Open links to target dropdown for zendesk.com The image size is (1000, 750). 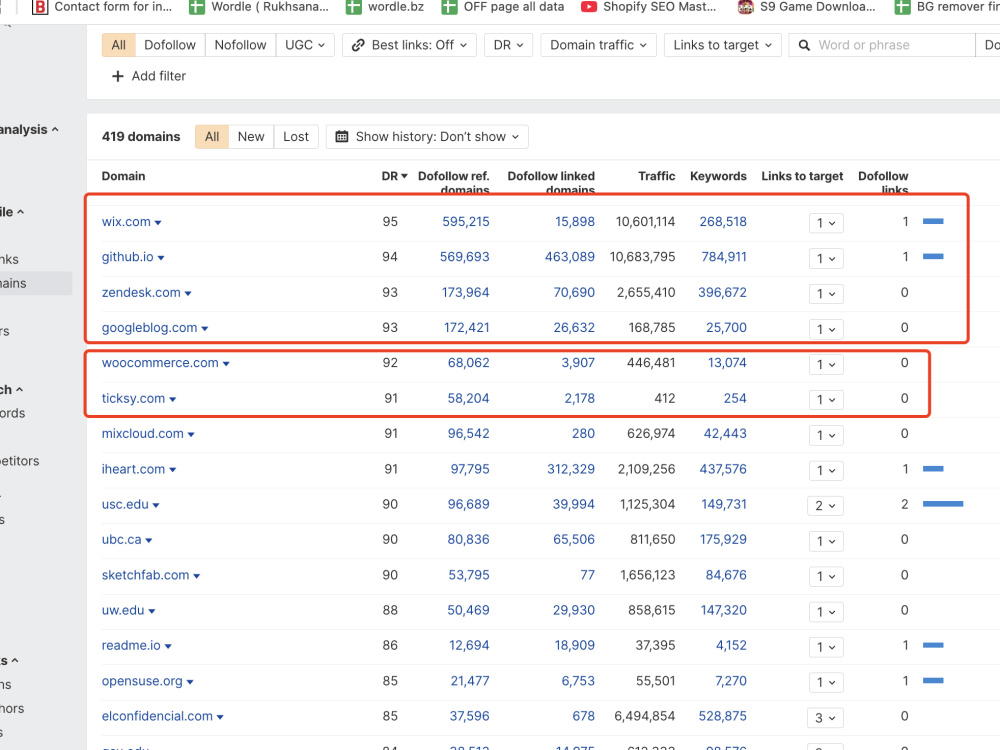[826, 293]
